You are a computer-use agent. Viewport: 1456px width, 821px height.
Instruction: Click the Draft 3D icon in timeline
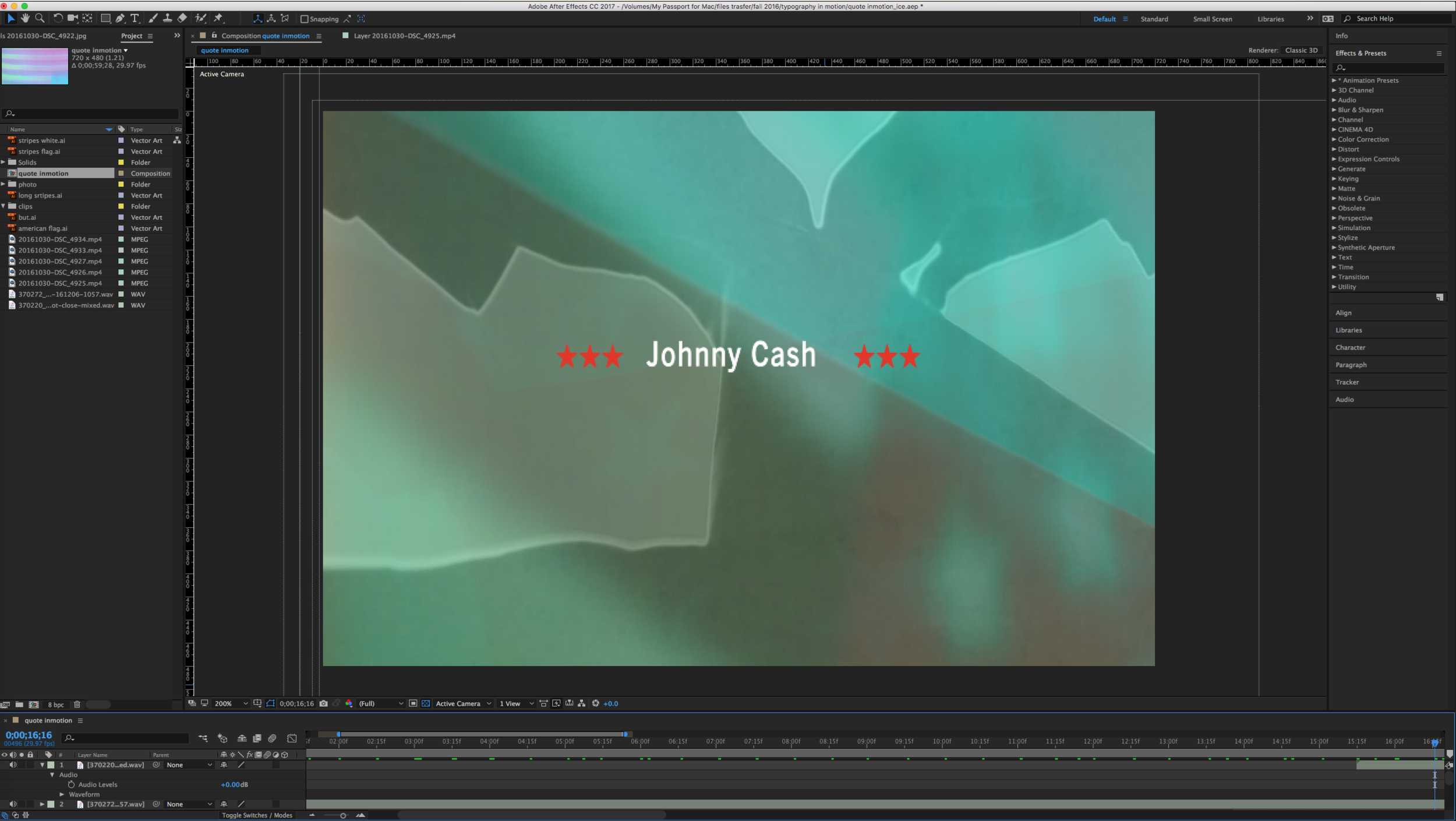[x=222, y=738]
